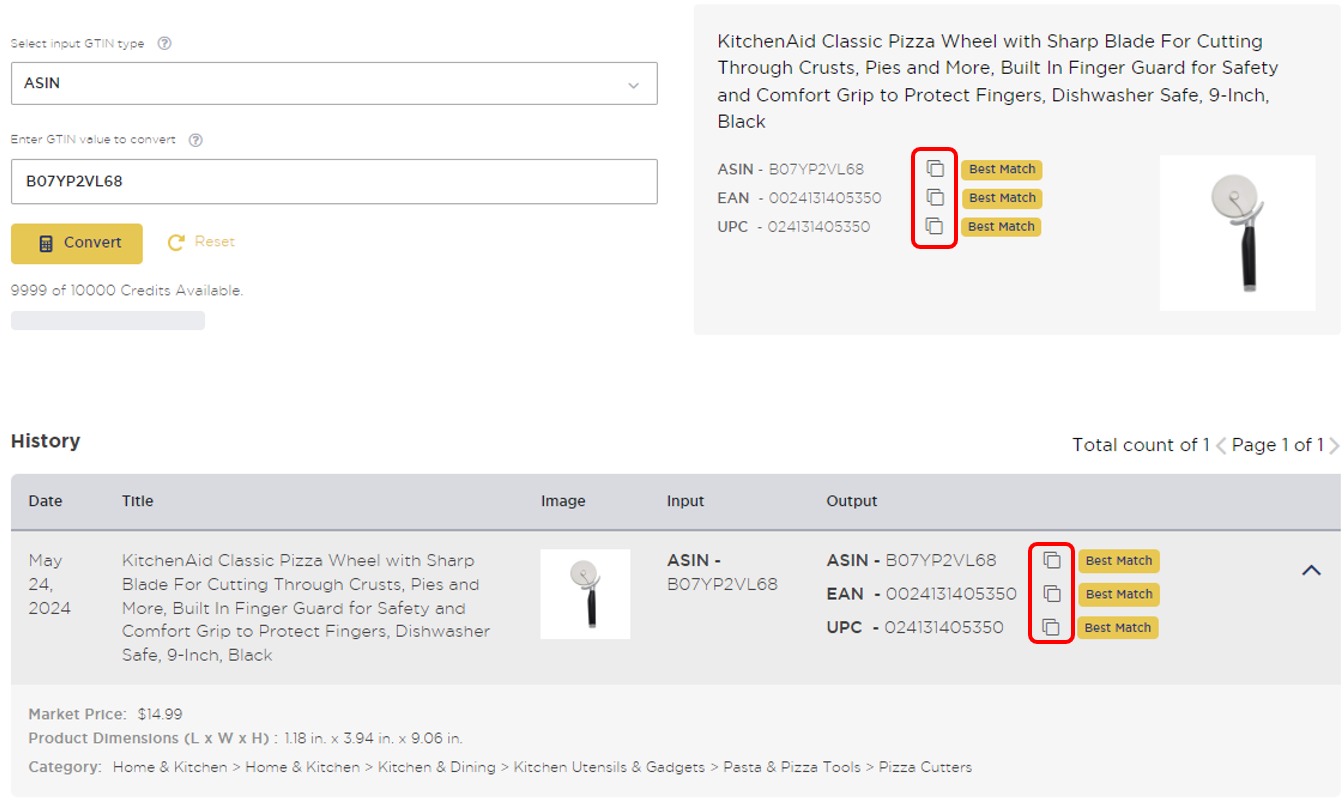Click the GTIN value input showing B07YP2VL68
This screenshot has width=1344, height=800.
333,181
